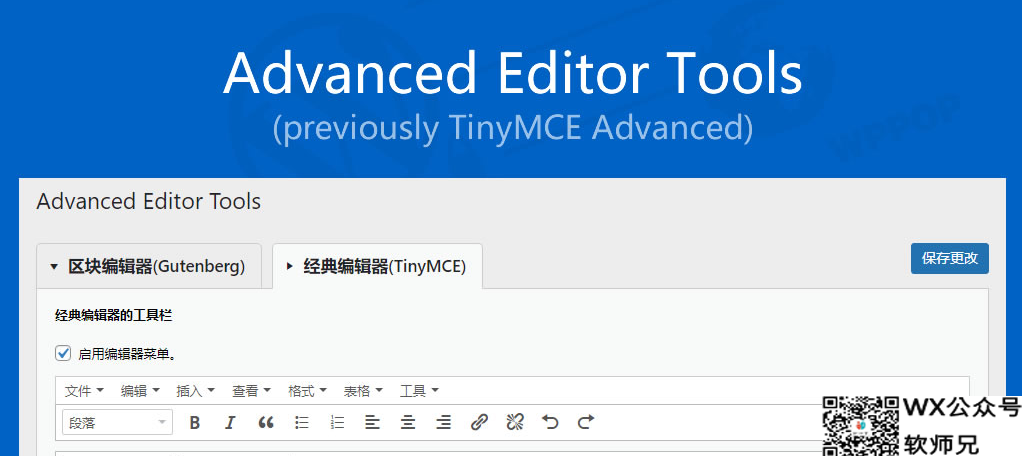The width and height of the screenshot is (1022, 456).
Task: Open the 表格 menu
Action: (363, 391)
